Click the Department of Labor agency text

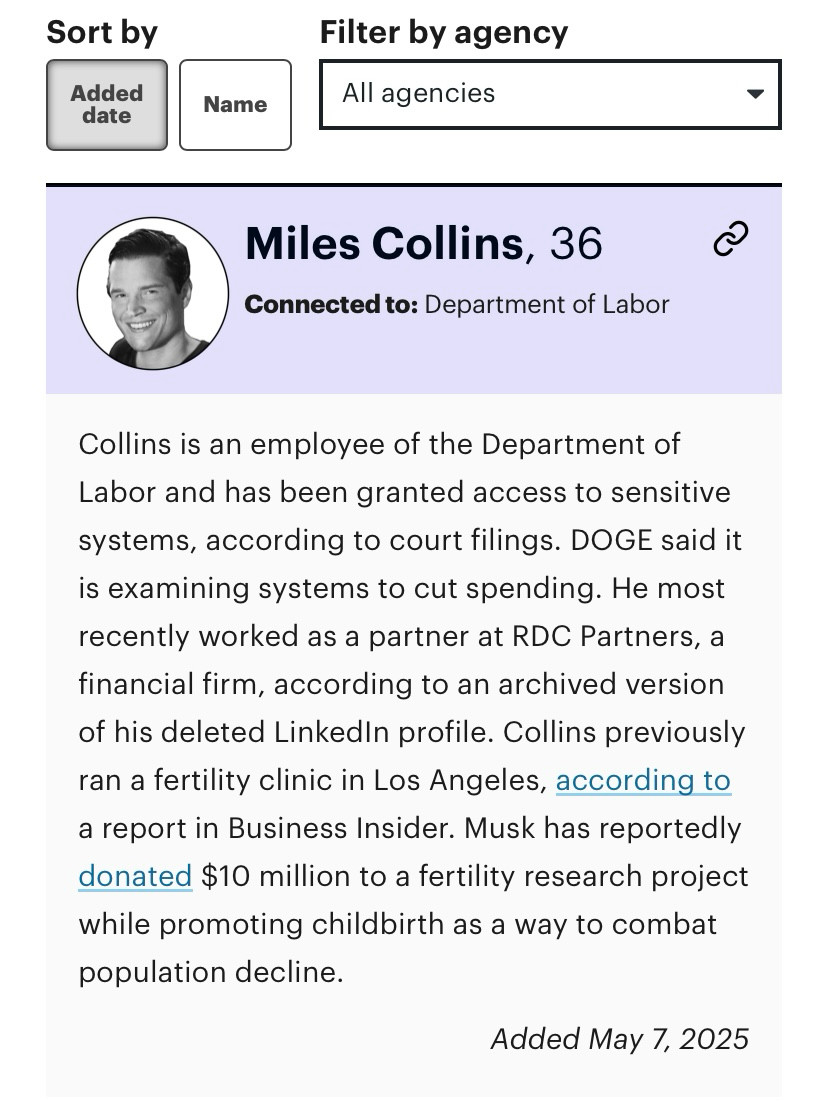pos(547,304)
